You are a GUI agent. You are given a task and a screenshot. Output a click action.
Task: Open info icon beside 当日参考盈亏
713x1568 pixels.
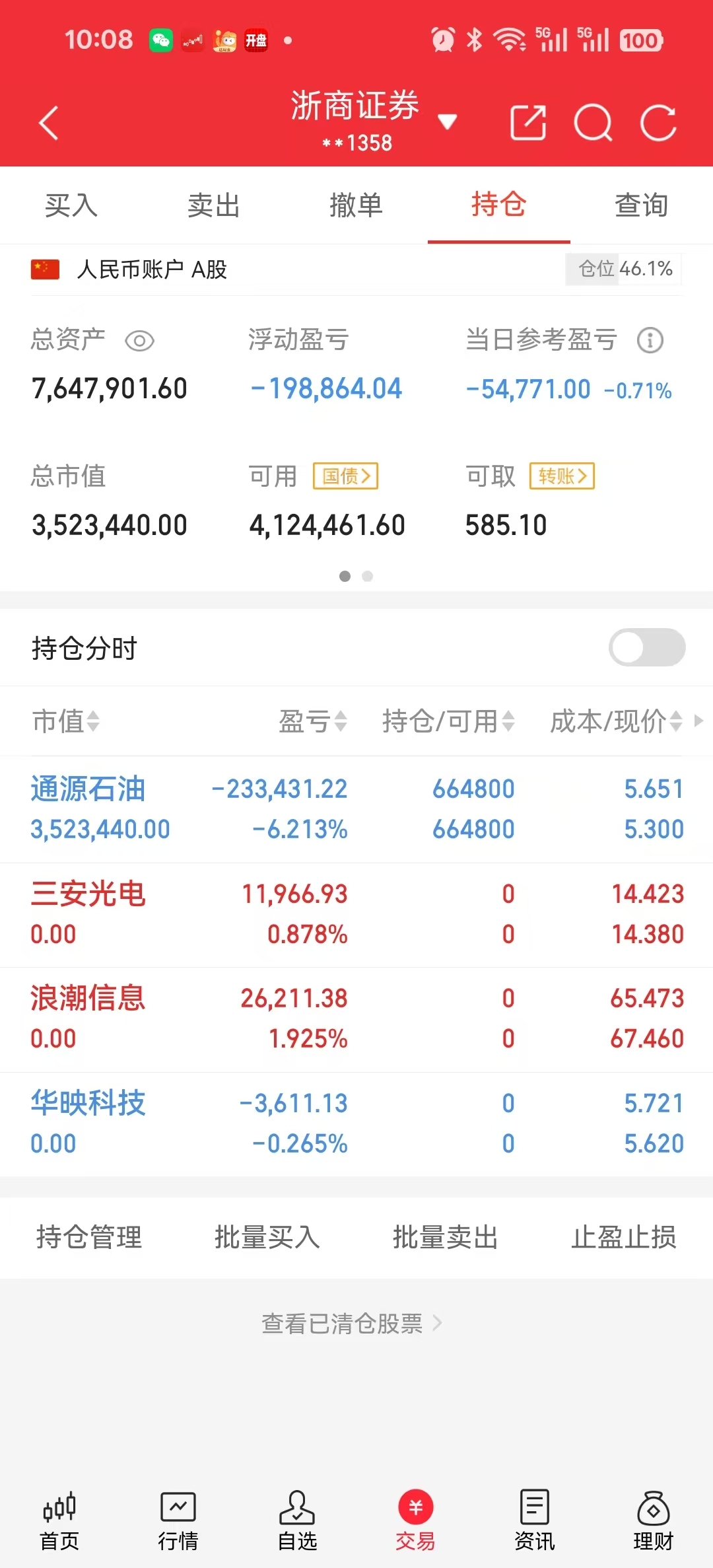[x=650, y=341]
